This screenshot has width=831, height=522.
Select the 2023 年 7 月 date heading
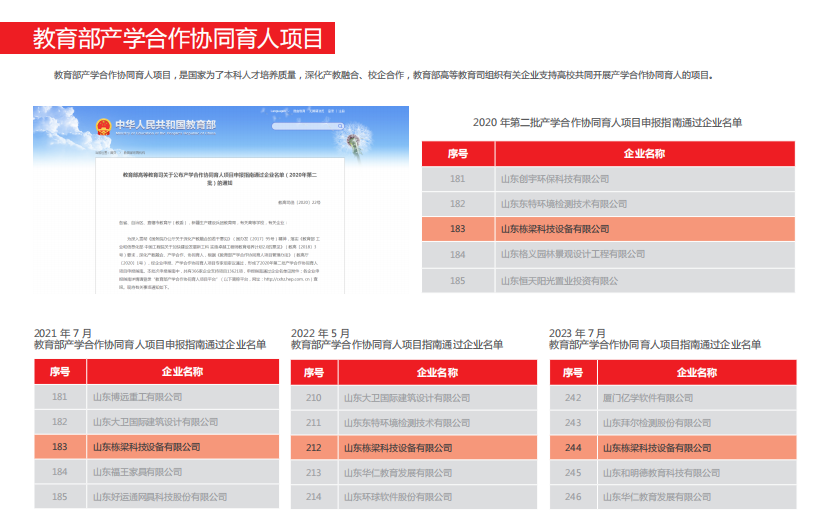[x=577, y=333]
